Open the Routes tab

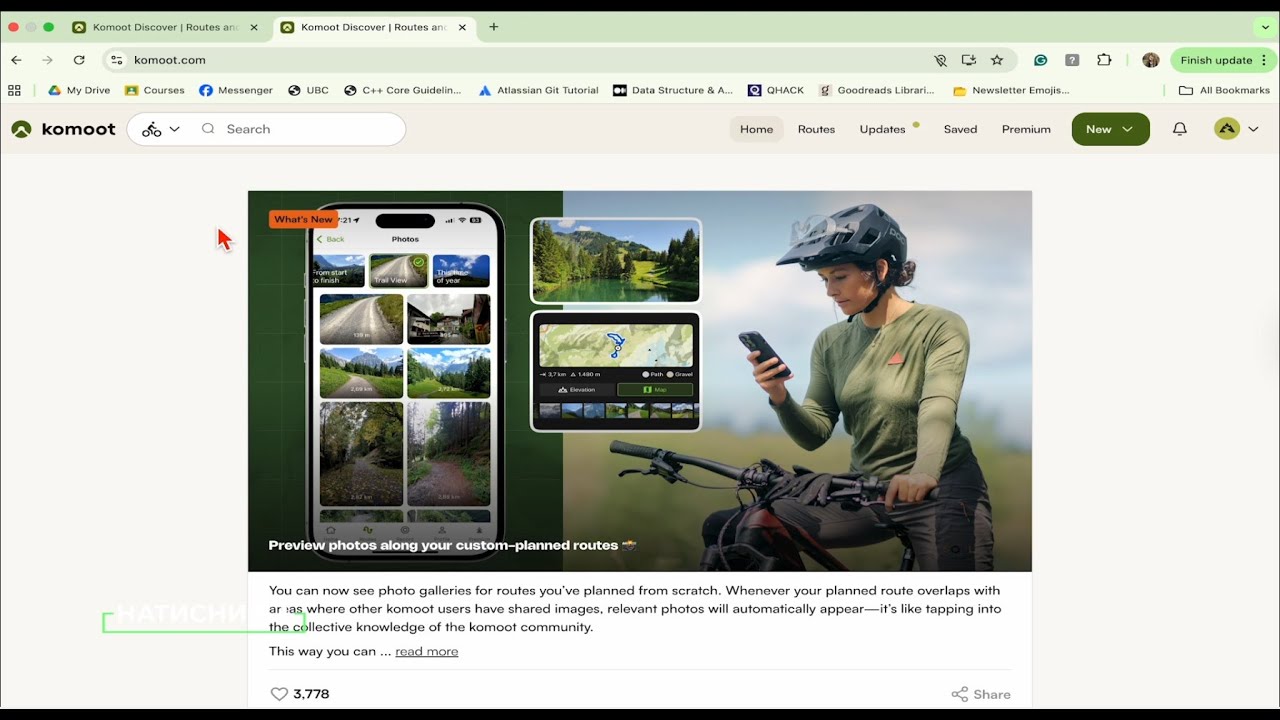click(x=816, y=129)
